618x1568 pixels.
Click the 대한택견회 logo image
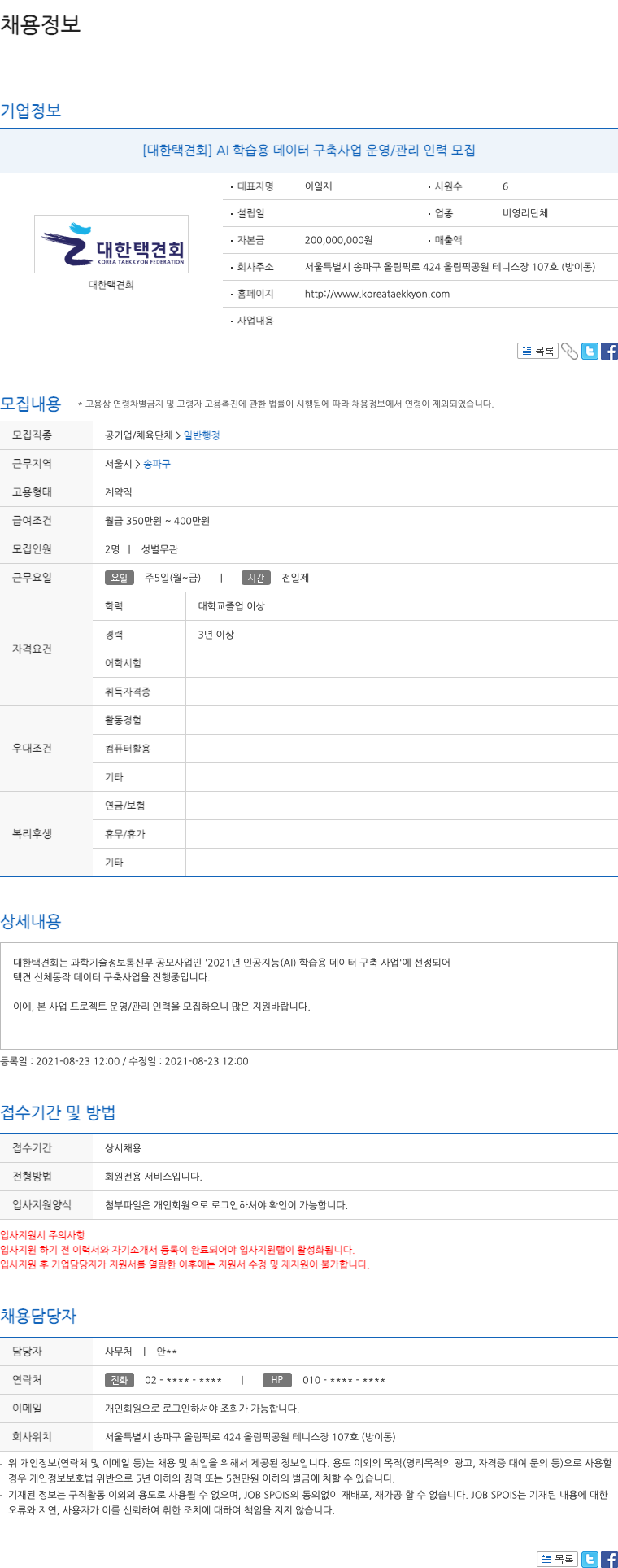point(111,244)
